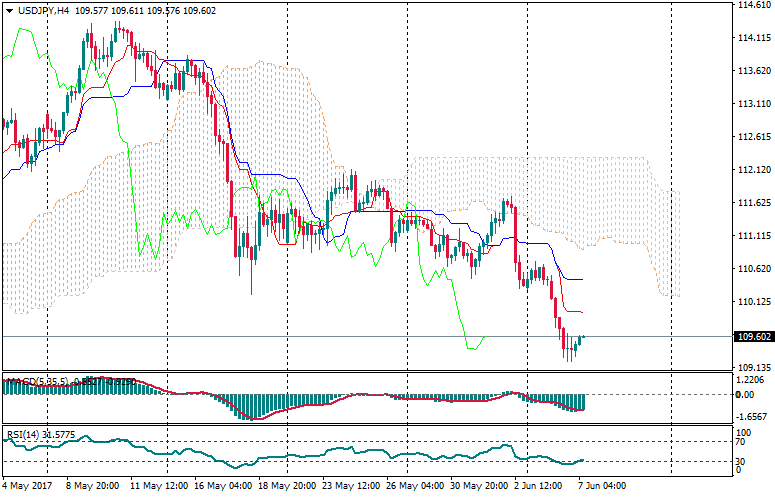Image resolution: width=775 pixels, height=497 pixels.
Task: Click the RSI(14) indicator label
Action: pyautogui.click(x=22, y=434)
